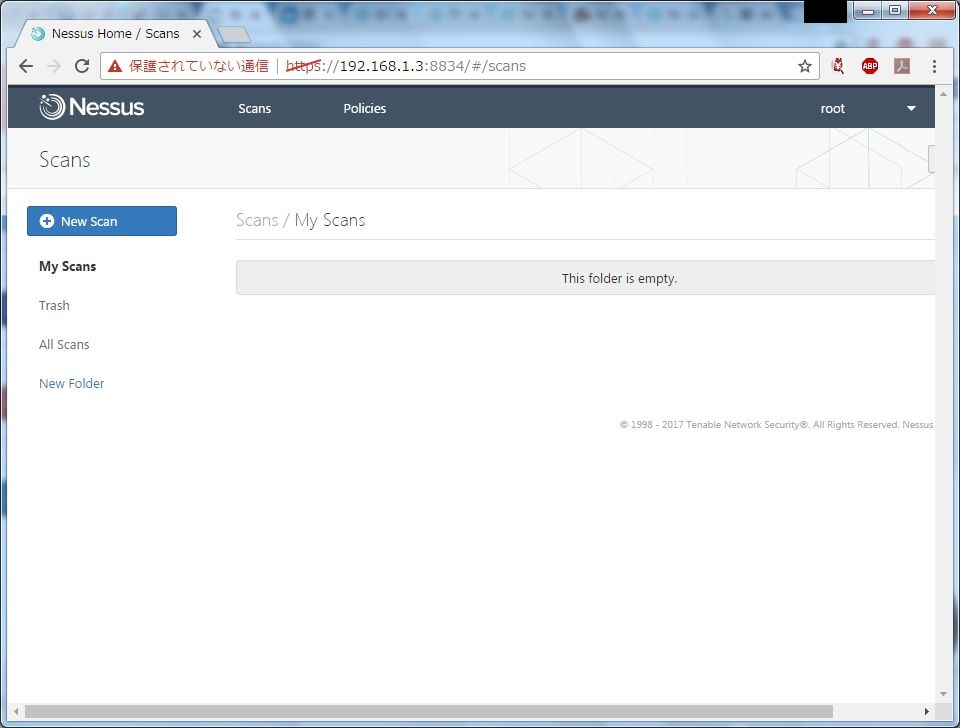Click the vertical scrollbar down arrow
960x728 pixels.
pos(943,694)
